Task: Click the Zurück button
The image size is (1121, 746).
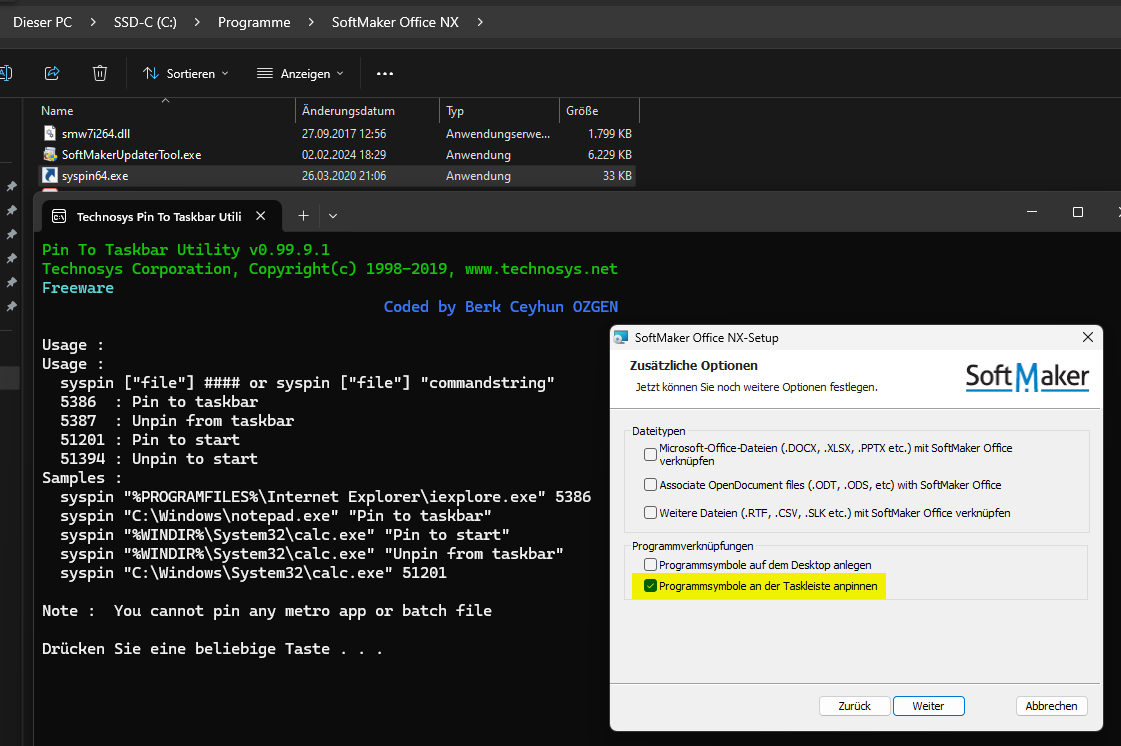Action: 854,706
